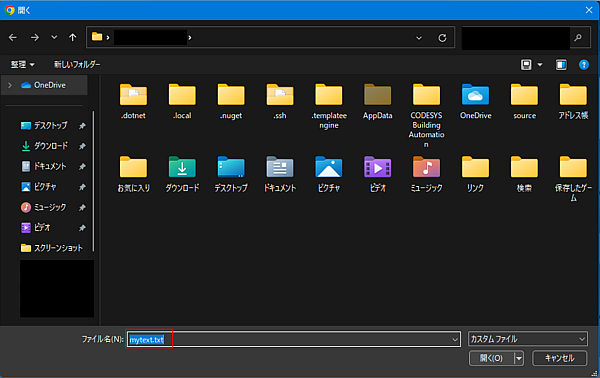Click the search magnifier icon
The height and width of the screenshot is (378, 600).
tap(578, 37)
